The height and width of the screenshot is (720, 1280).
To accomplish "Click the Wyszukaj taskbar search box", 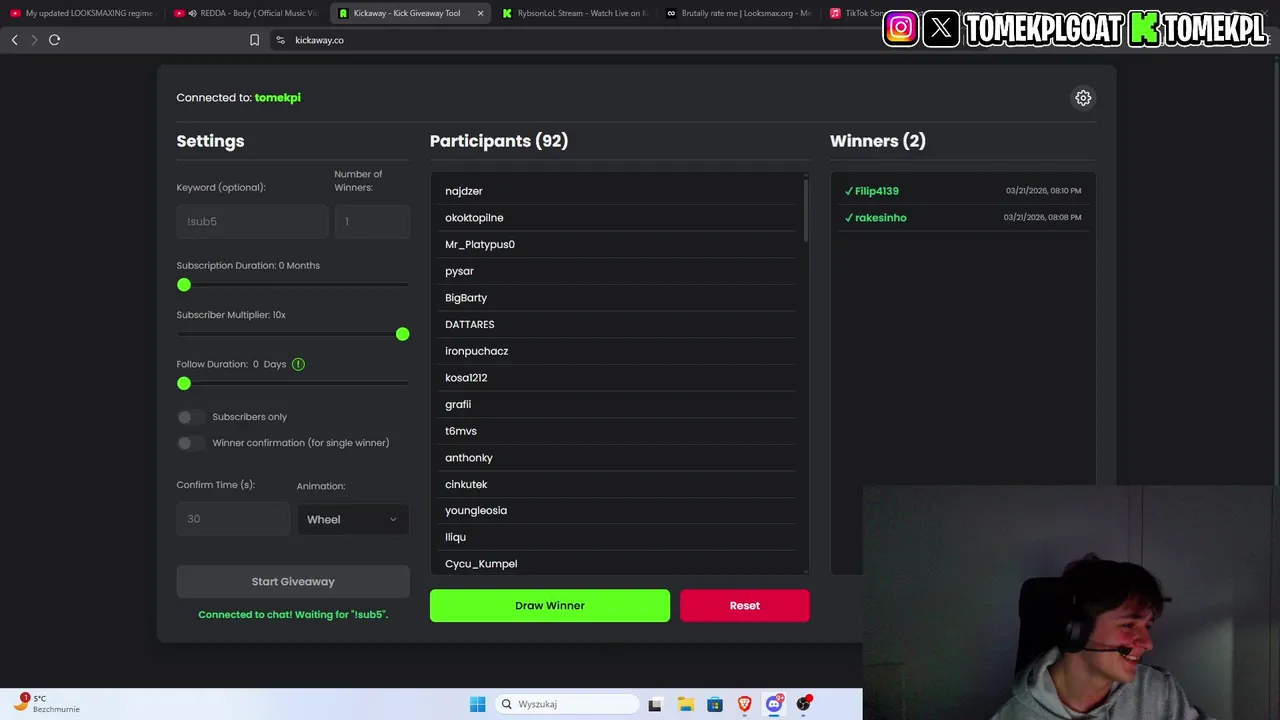I will click(568, 704).
